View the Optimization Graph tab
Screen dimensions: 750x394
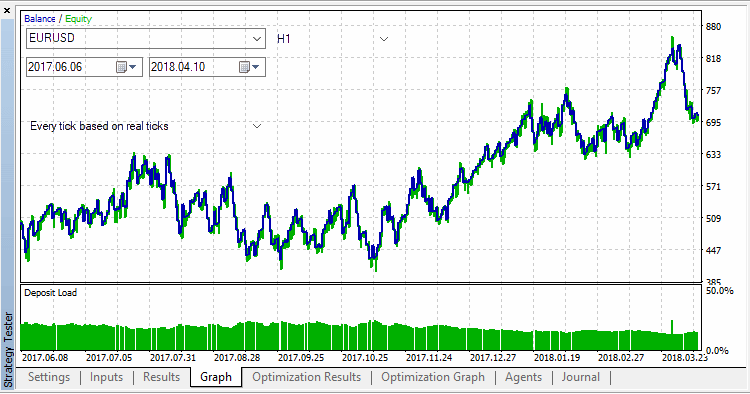tap(433, 377)
